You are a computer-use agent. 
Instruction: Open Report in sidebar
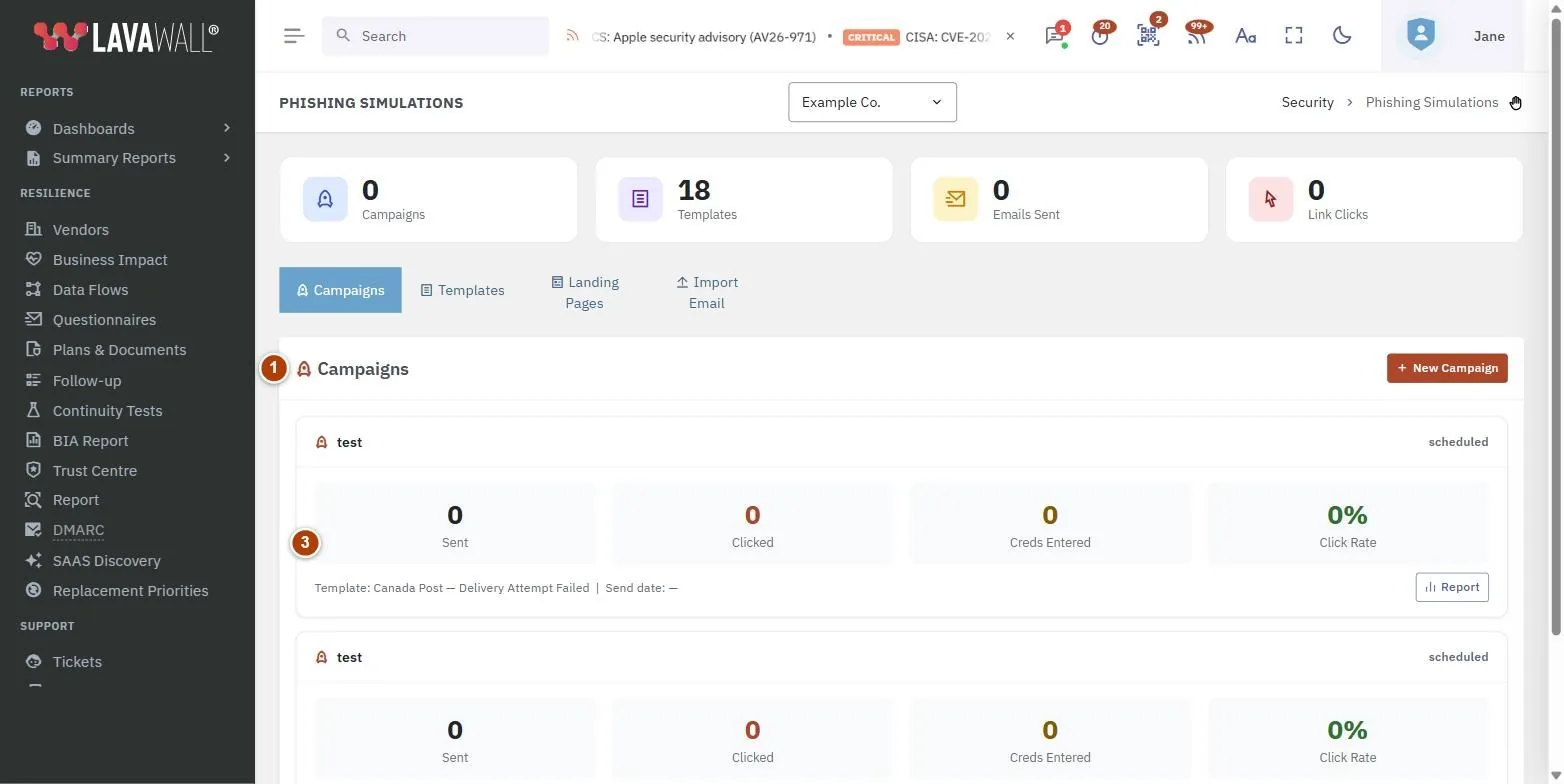76,500
